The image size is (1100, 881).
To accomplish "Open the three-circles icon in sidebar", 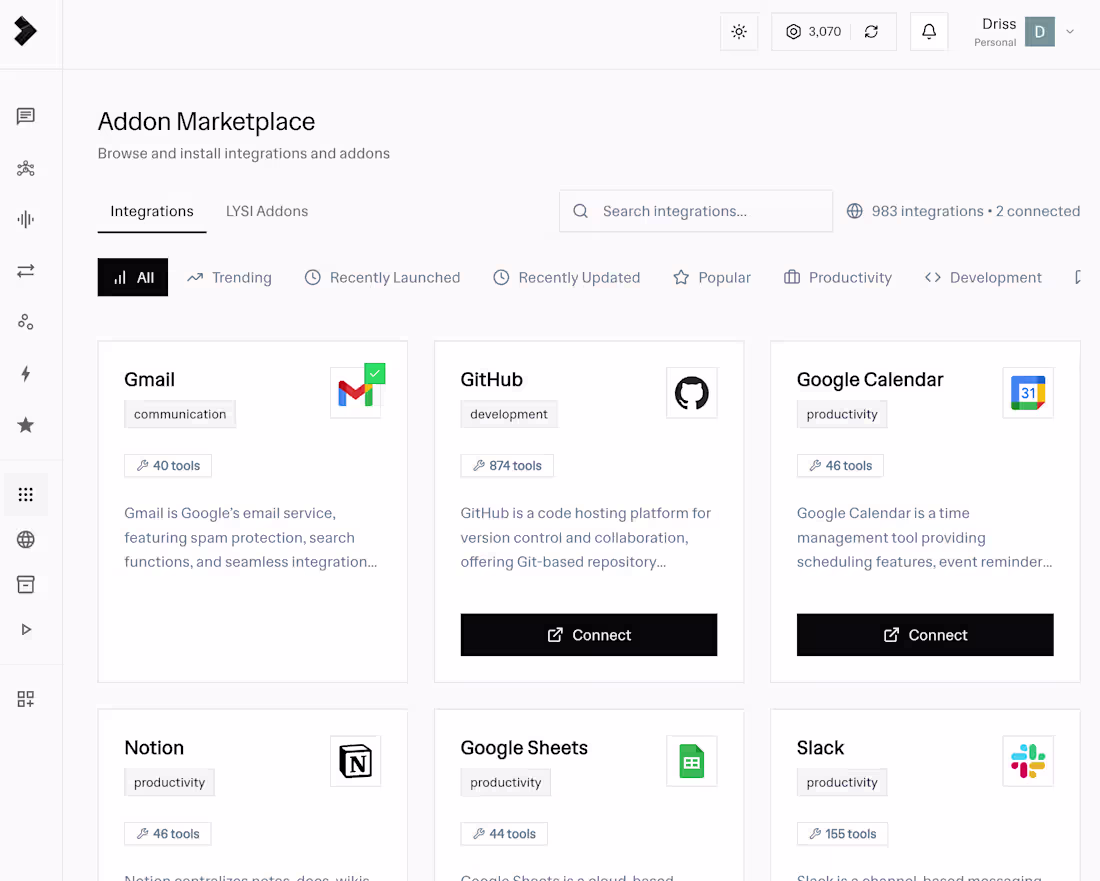I will [26, 322].
